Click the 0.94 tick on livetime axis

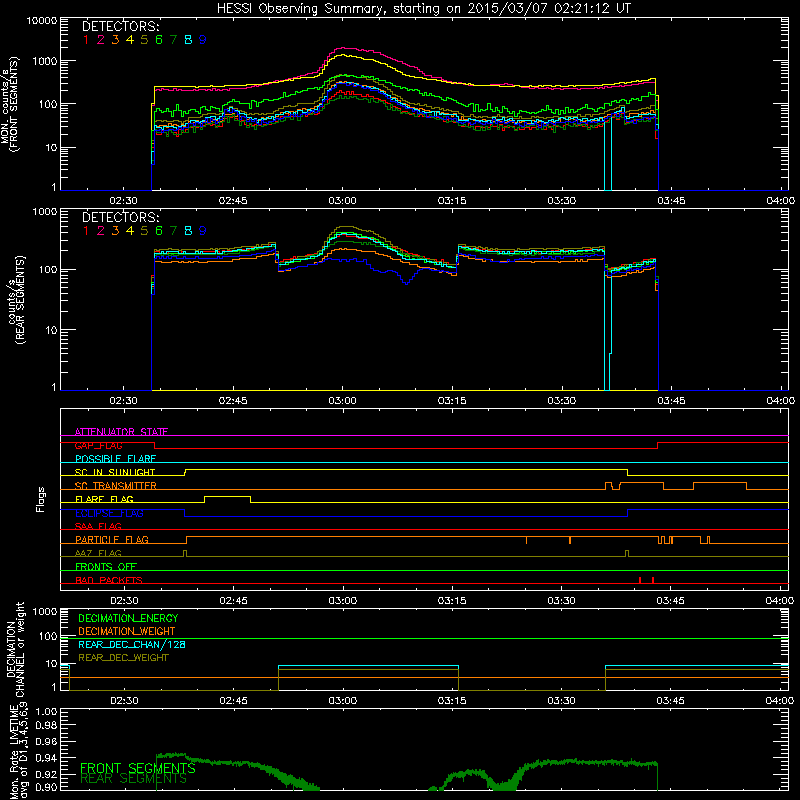[x=46, y=758]
